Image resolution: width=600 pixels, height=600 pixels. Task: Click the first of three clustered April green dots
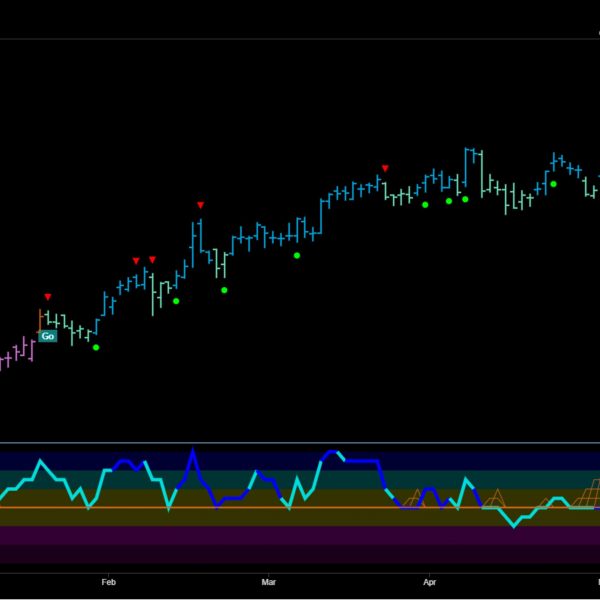(x=425, y=205)
